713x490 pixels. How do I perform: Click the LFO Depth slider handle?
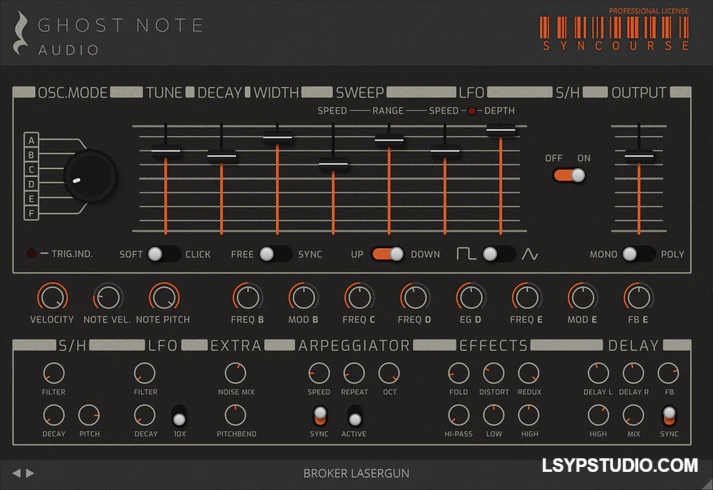tap(501, 130)
